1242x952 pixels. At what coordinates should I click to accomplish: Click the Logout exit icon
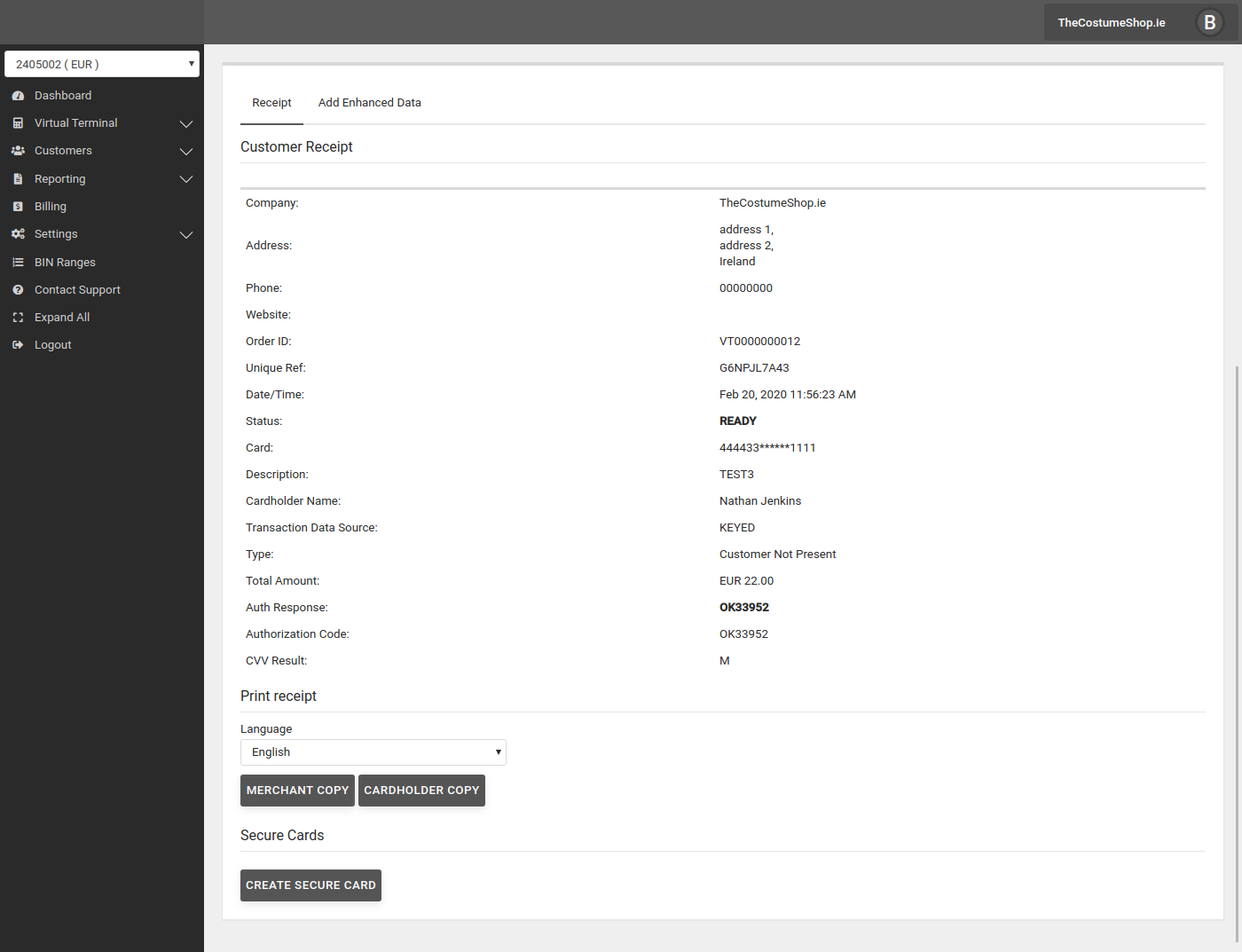18,345
